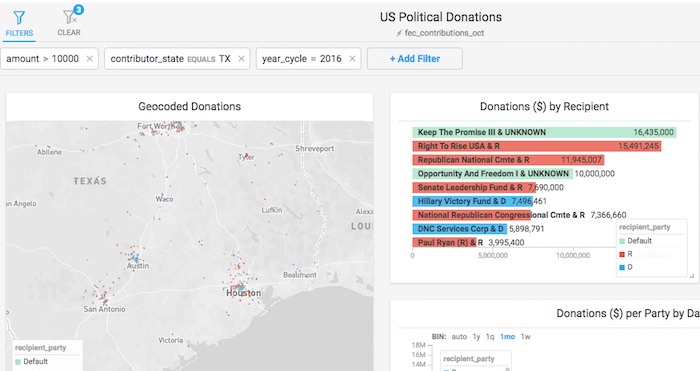The image size is (700, 371).
Task: Select the Hillary Victory Fund bar
Action: tap(472, 201)
